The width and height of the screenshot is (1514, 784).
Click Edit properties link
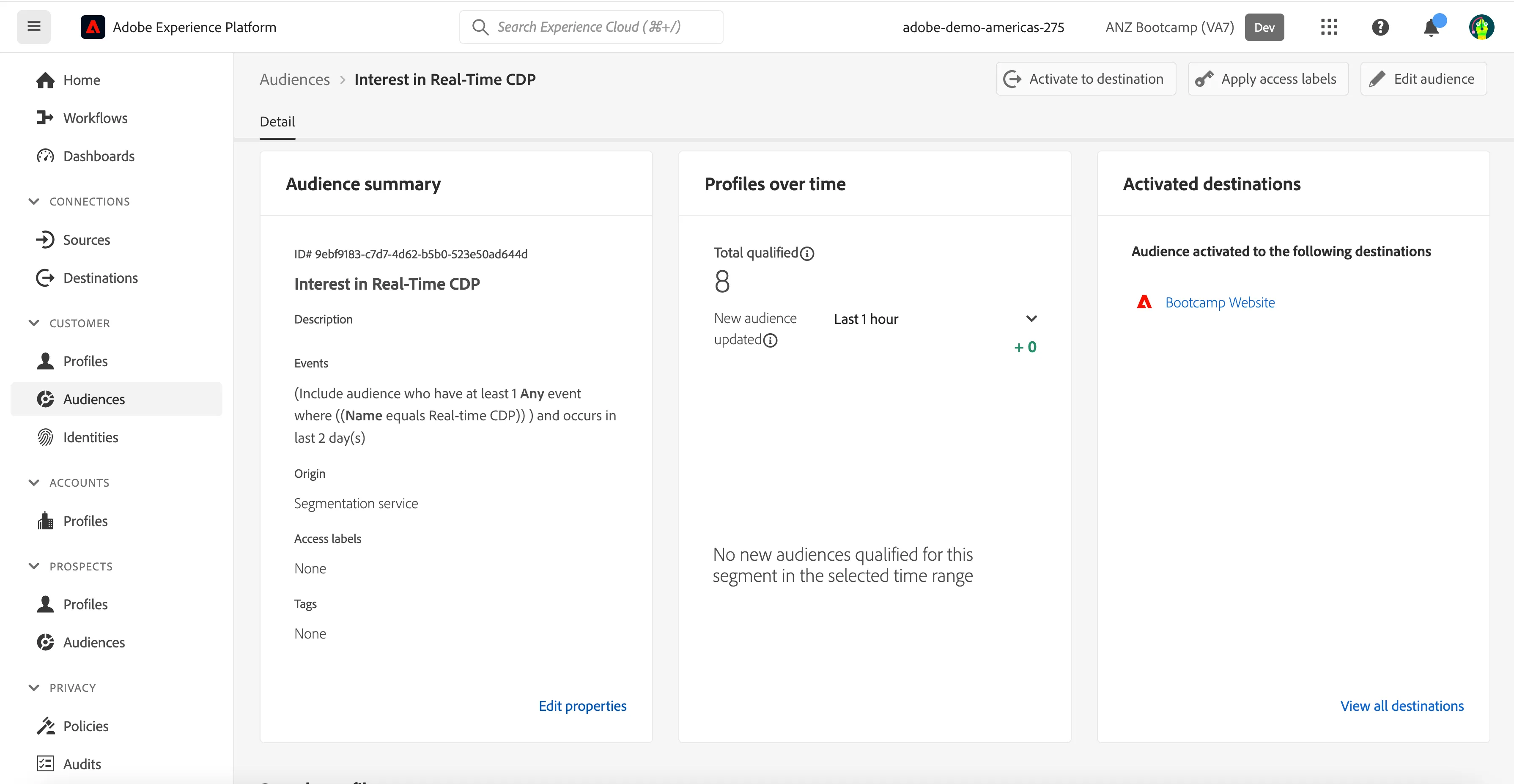tap(582, 706)
